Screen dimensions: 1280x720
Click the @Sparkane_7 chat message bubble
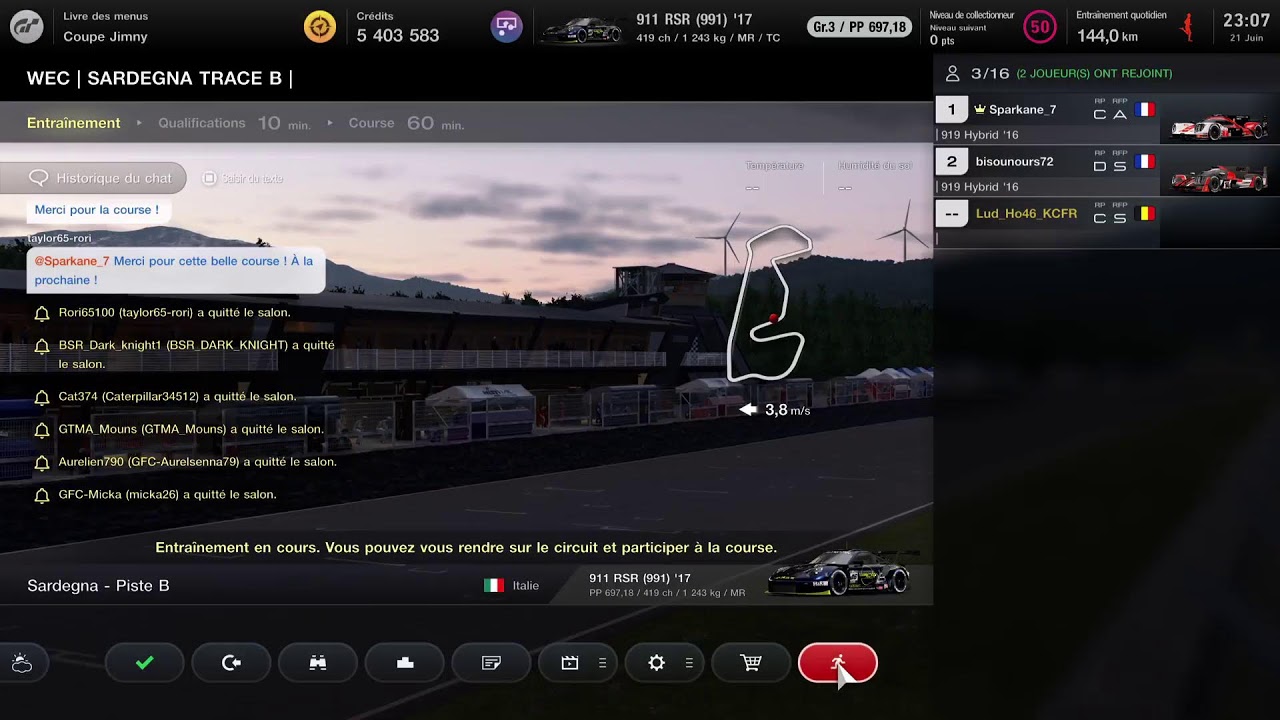[176, 270]
